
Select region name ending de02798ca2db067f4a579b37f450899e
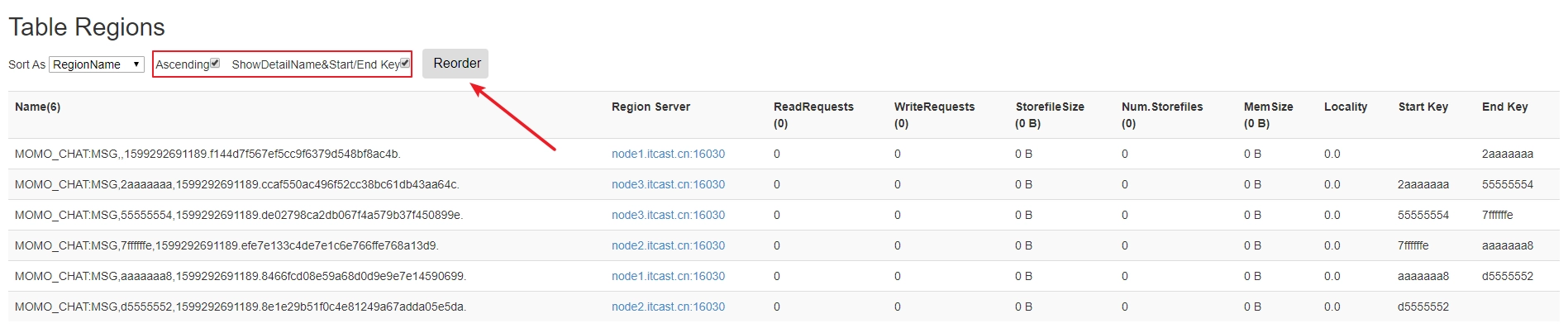pyautogui.click(x=239, y=215)
